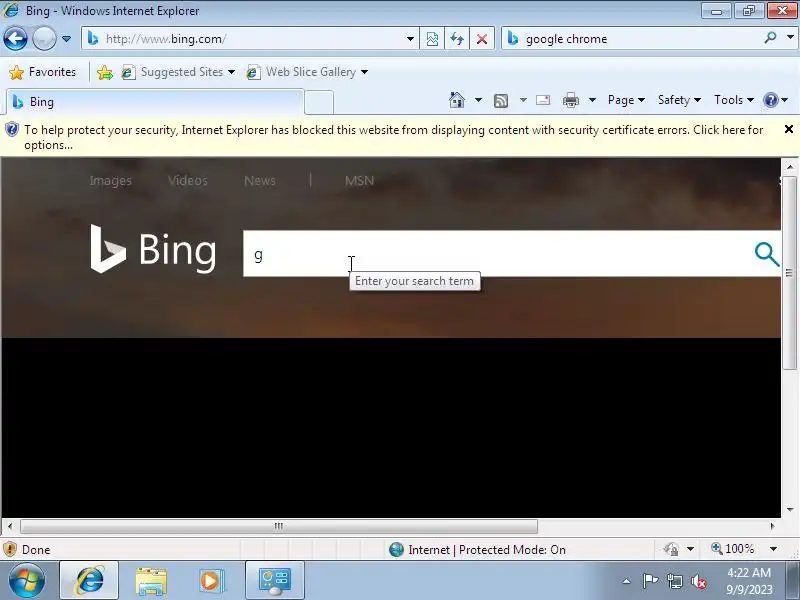Click the red Stop loading icon
800x600 pixels.
(481, 39)
